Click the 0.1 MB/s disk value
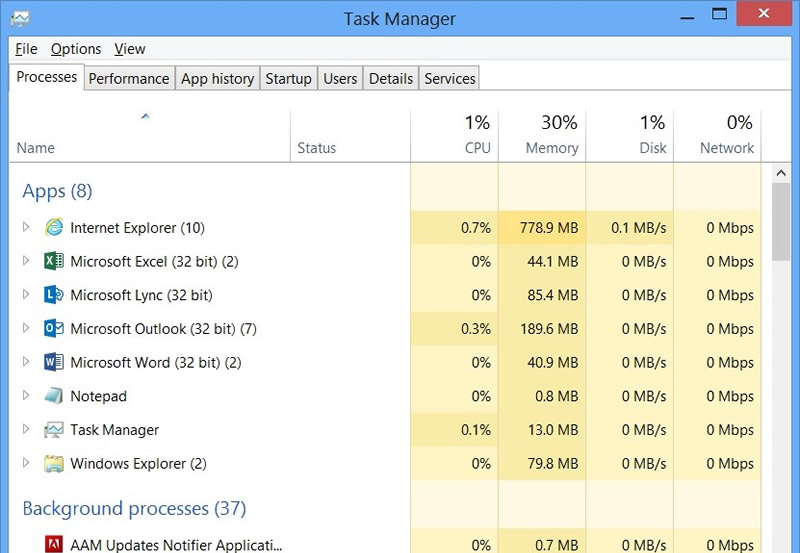Screen dimensions: 800x553 (638, 228)
